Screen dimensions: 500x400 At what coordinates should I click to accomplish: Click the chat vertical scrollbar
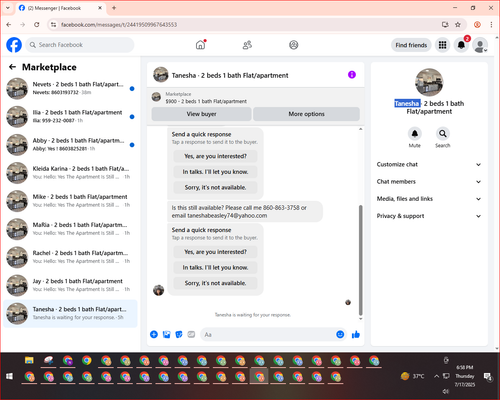click(x=360, y=260)
